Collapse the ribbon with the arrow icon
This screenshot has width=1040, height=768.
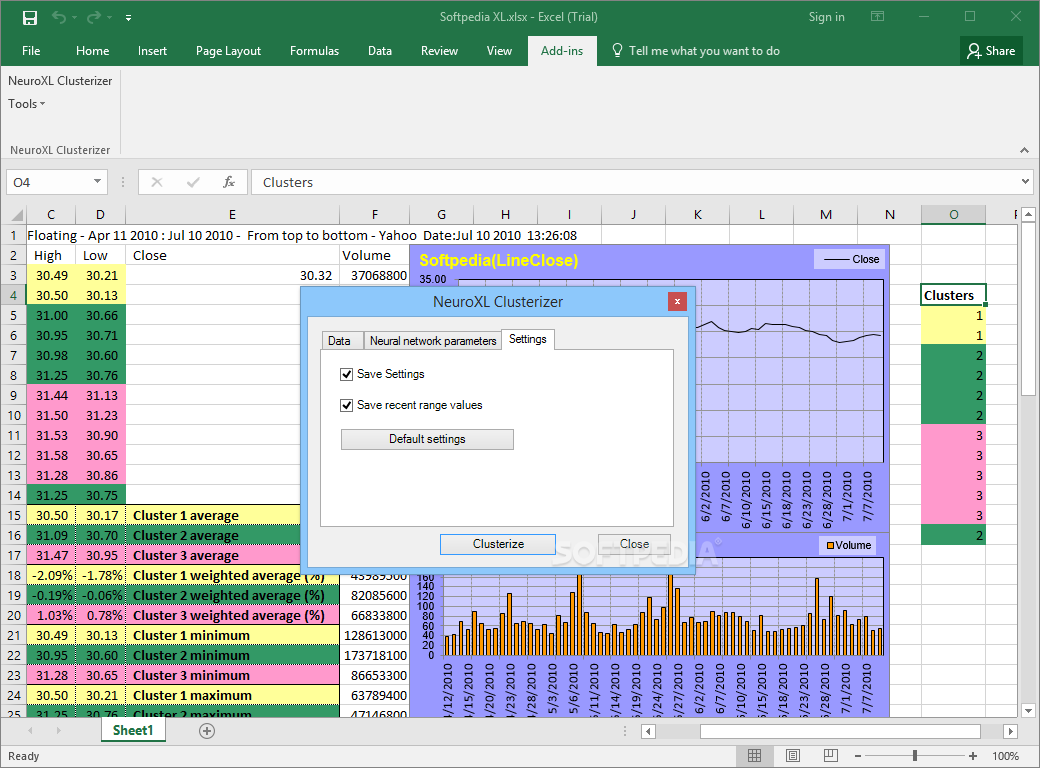click(x=1023, y=149)
